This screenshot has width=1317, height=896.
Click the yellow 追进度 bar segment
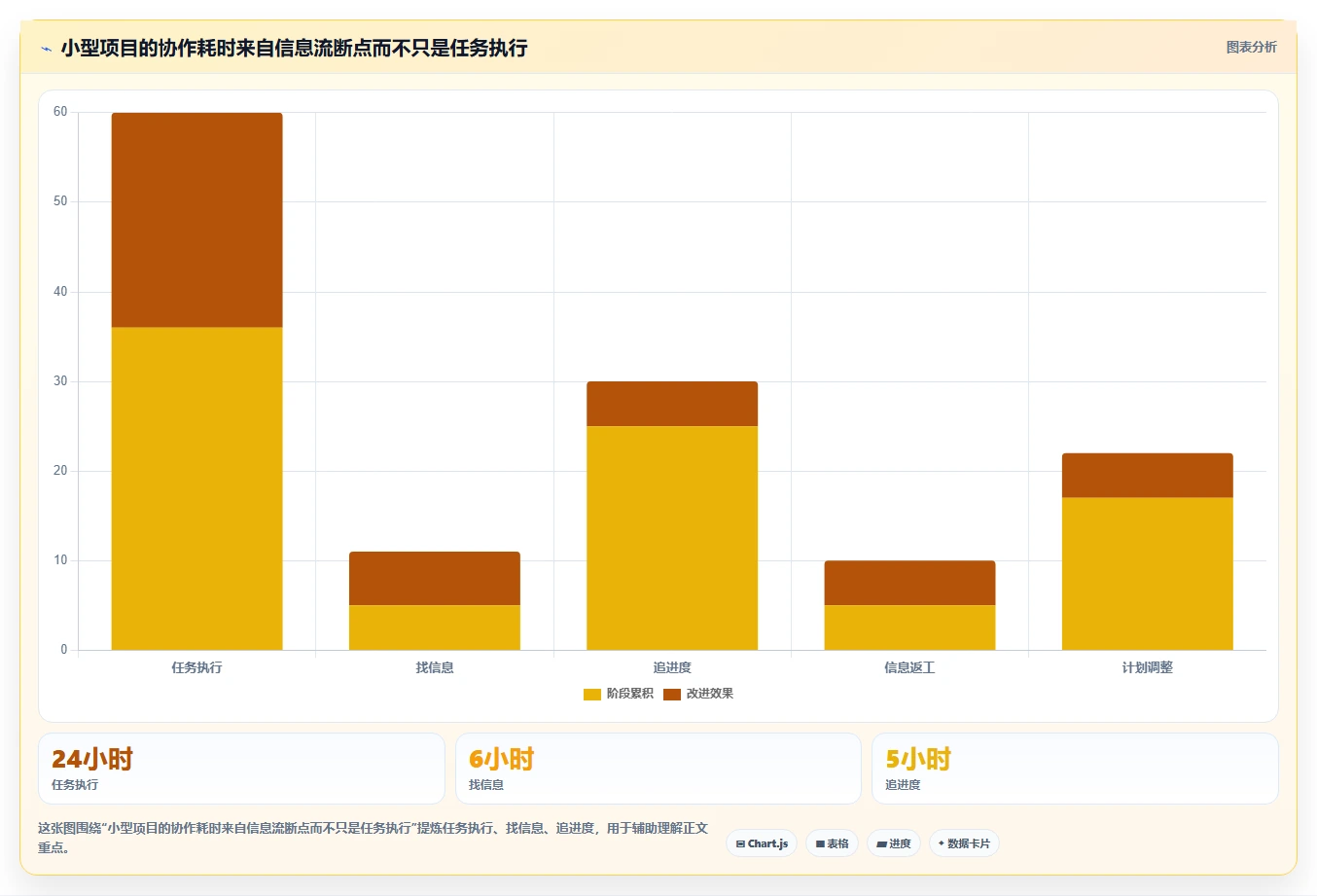pos(672,538)
